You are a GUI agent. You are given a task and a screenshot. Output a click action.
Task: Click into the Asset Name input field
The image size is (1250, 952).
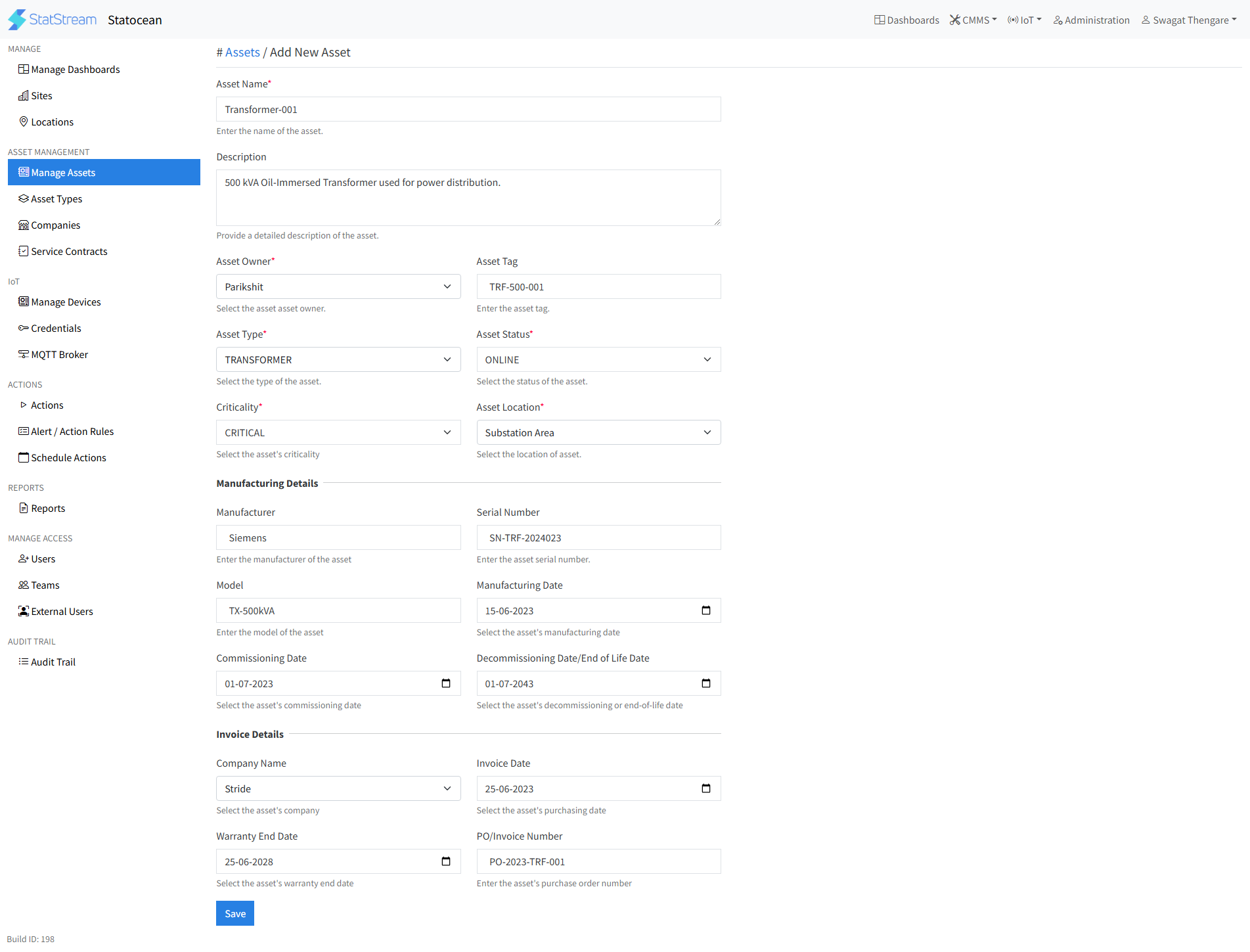(x=468, y=109)
